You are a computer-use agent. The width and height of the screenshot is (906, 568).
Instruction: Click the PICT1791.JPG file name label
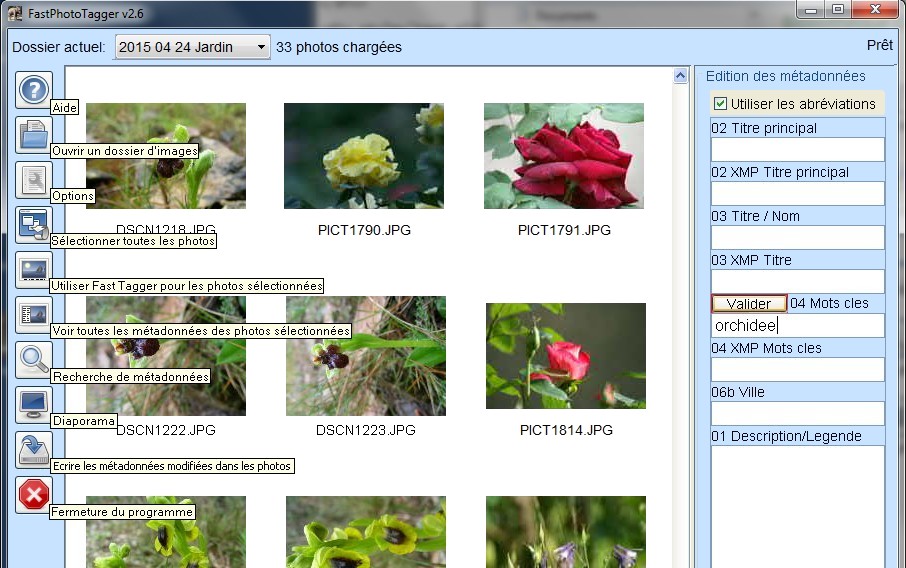pos(564,230)
